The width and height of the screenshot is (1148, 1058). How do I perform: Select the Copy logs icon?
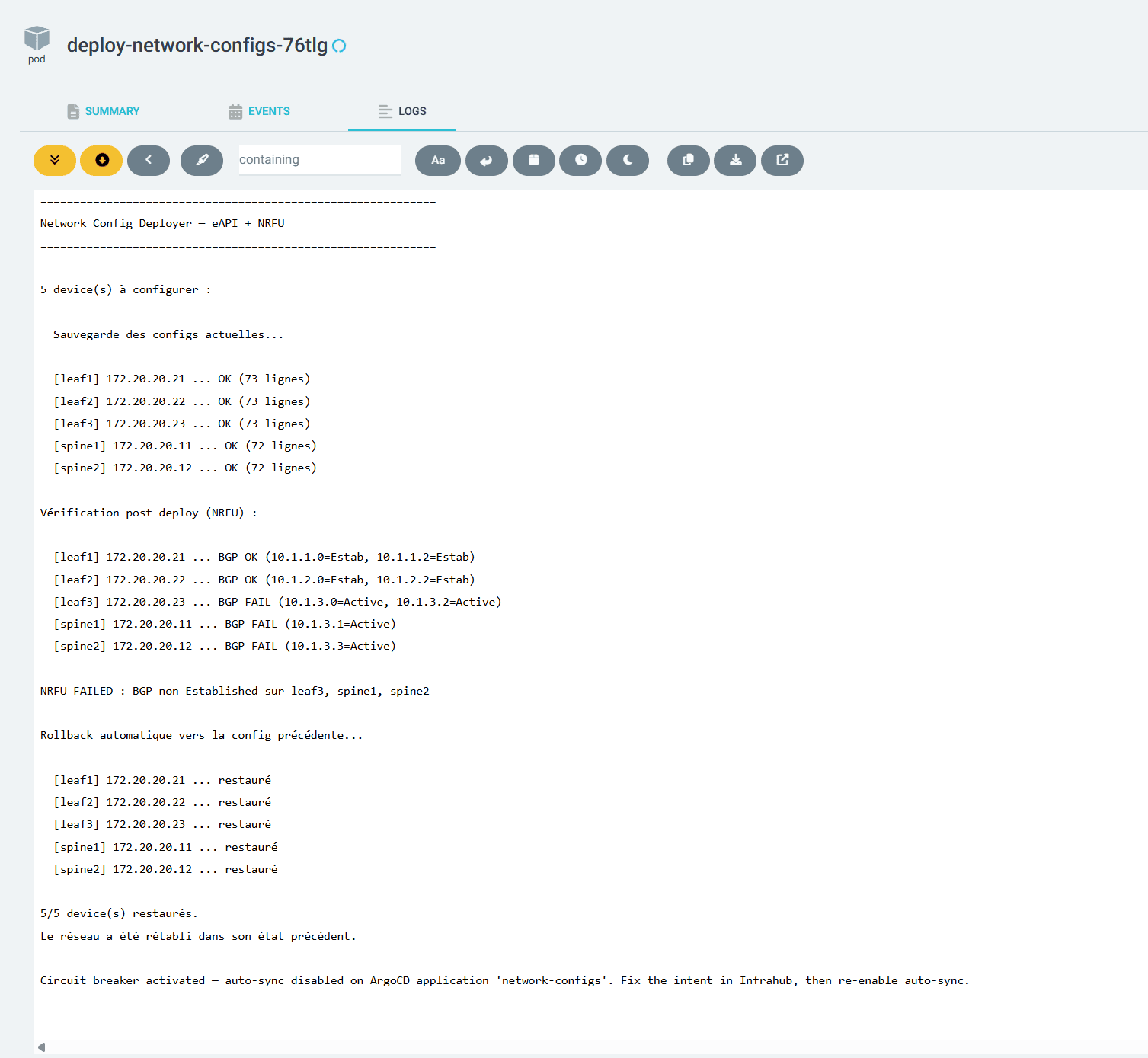pyautogui.click(x=688, y=161)
